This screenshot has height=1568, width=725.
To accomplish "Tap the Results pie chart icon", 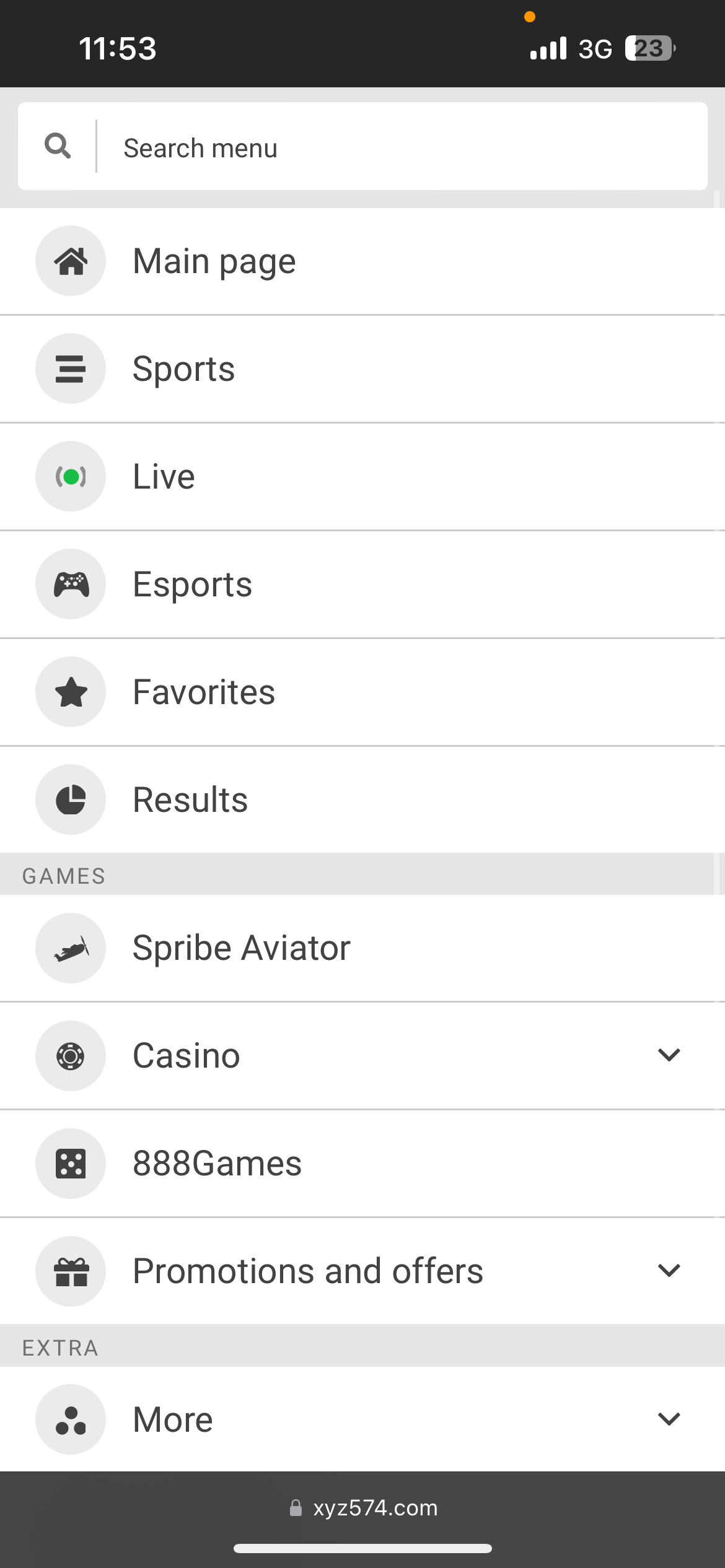I will (x=71, y=799).
